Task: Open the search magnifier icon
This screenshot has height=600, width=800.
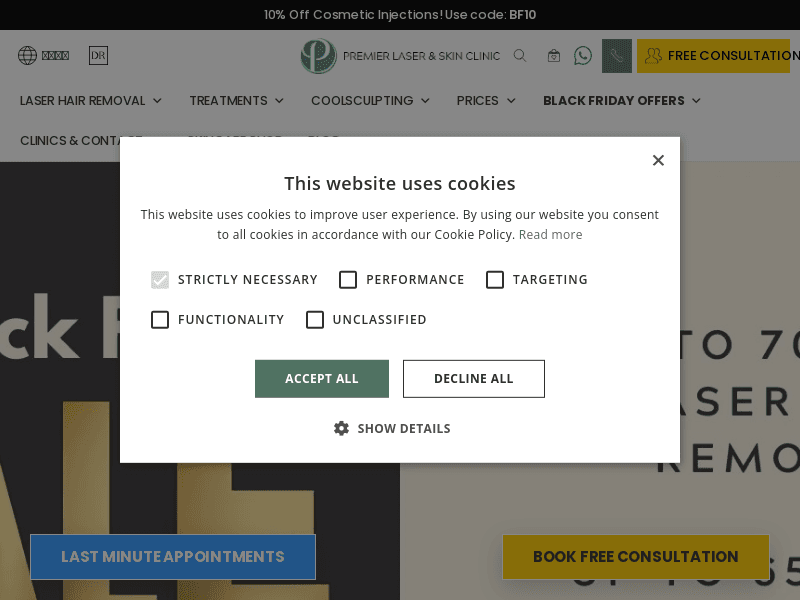Action: click(520, 56)
